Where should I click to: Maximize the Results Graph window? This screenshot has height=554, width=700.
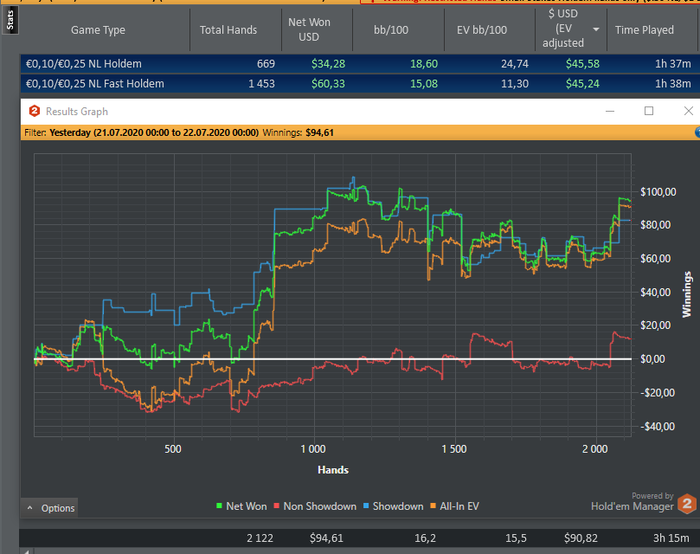pos(649,111)
